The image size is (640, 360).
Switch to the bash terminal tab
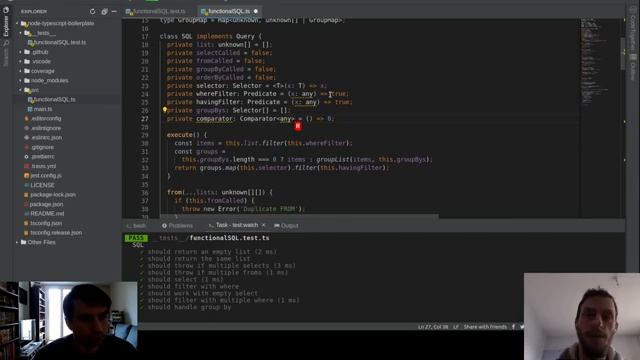point(136,225)
